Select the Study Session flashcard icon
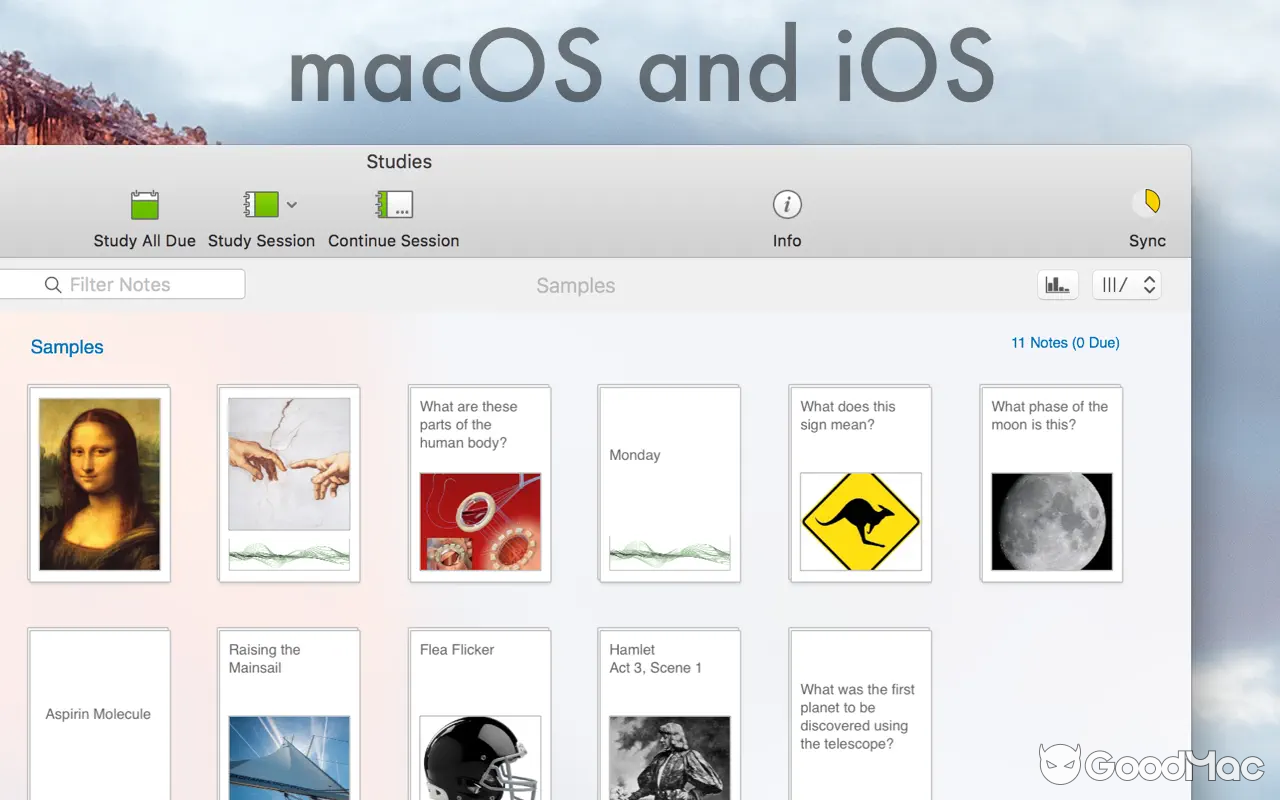Screen dimensions: 1280x800 click(260, 204)
